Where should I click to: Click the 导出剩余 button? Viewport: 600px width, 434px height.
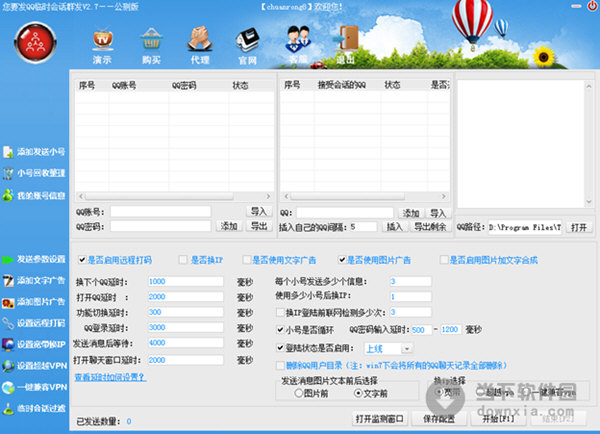click(x=430, y=227)
